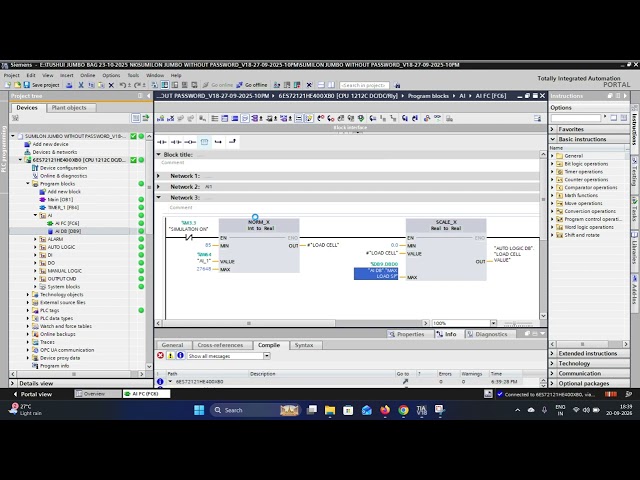Screen dimensions: 640x480
Task: Expand the ALARM folder in project tree
Action: [36, 239]
